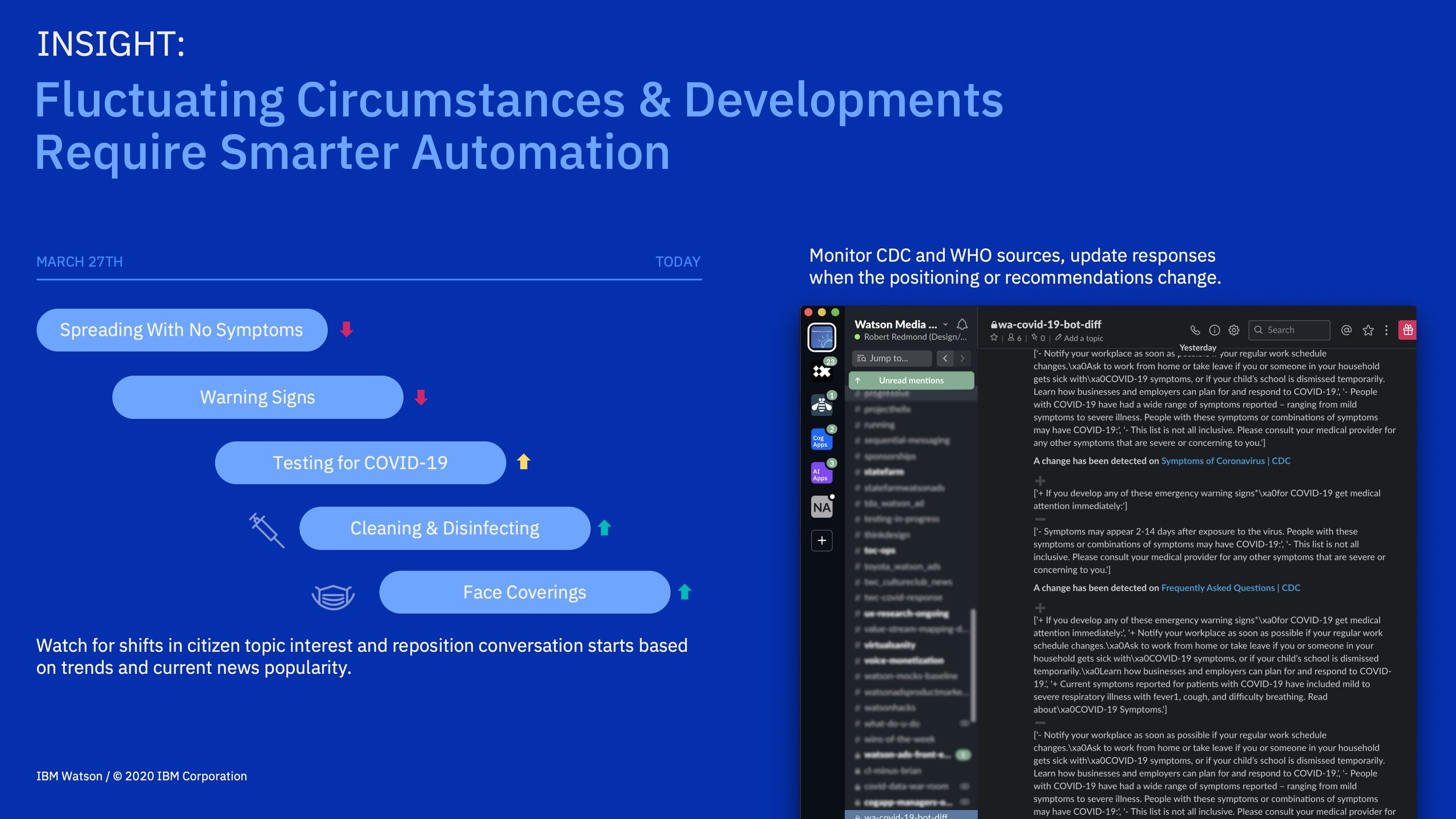The image size is (1456, 819).
Task: Click the MARCH 27TH timeline label
Action: point(80,262)
